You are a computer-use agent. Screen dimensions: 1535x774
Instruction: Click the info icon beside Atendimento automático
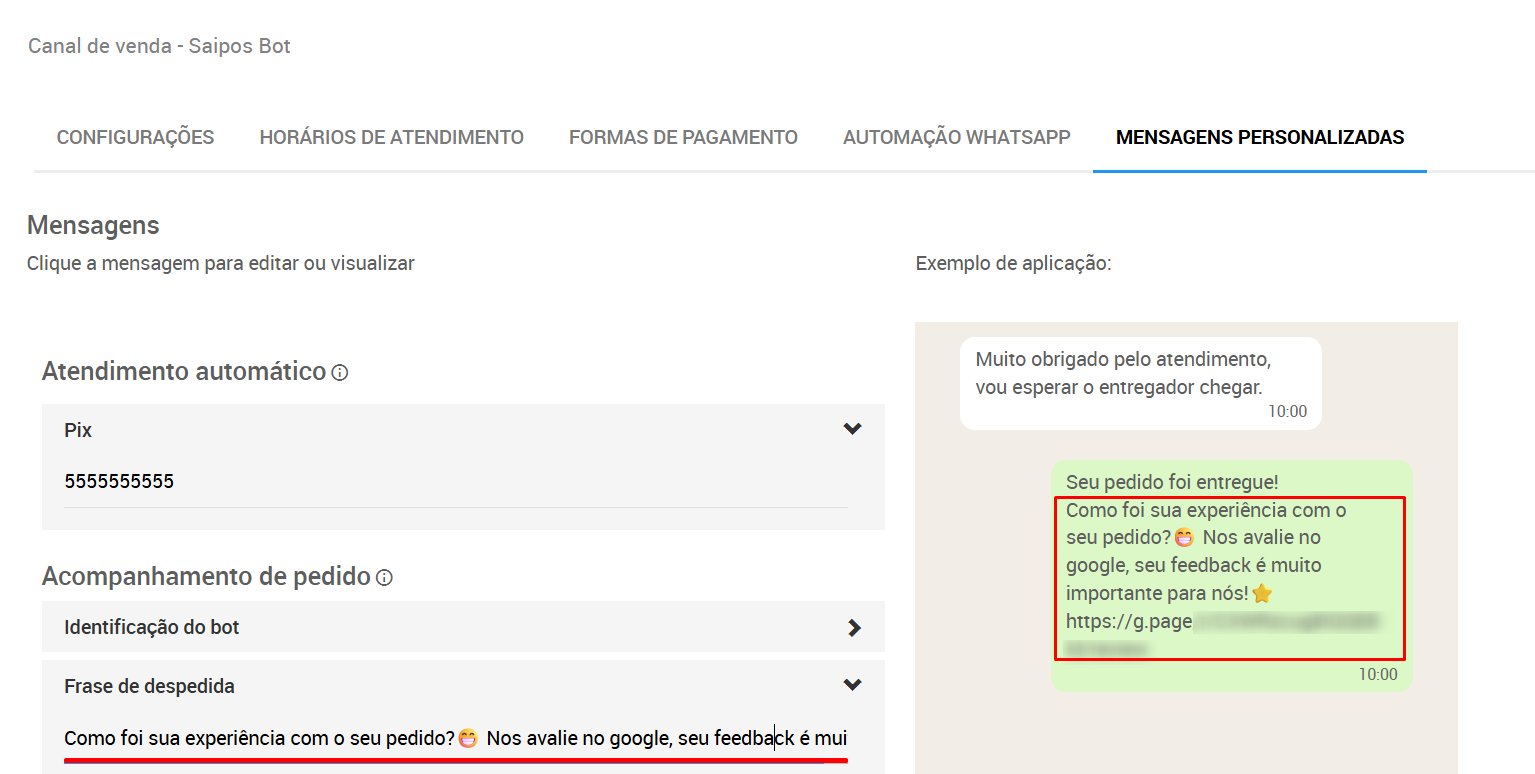click(340, 373)
